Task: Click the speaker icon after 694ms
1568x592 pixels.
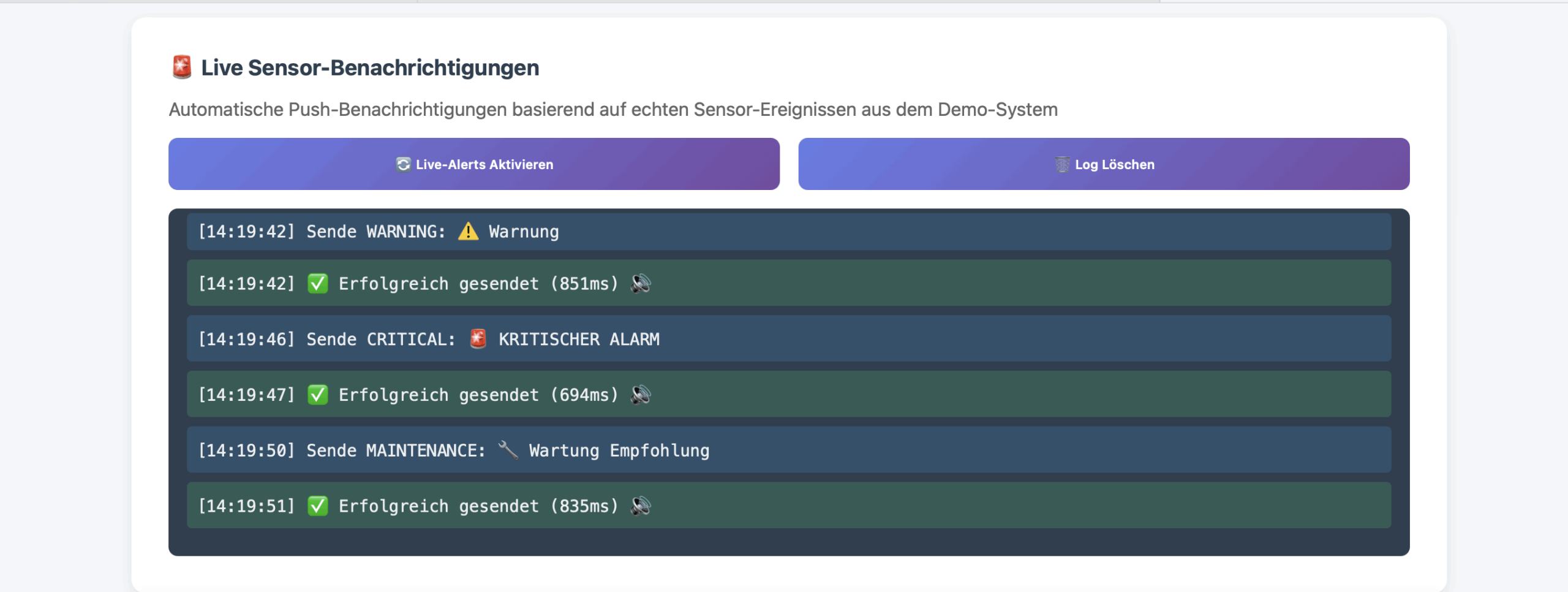Action: [x=641, y=395]
